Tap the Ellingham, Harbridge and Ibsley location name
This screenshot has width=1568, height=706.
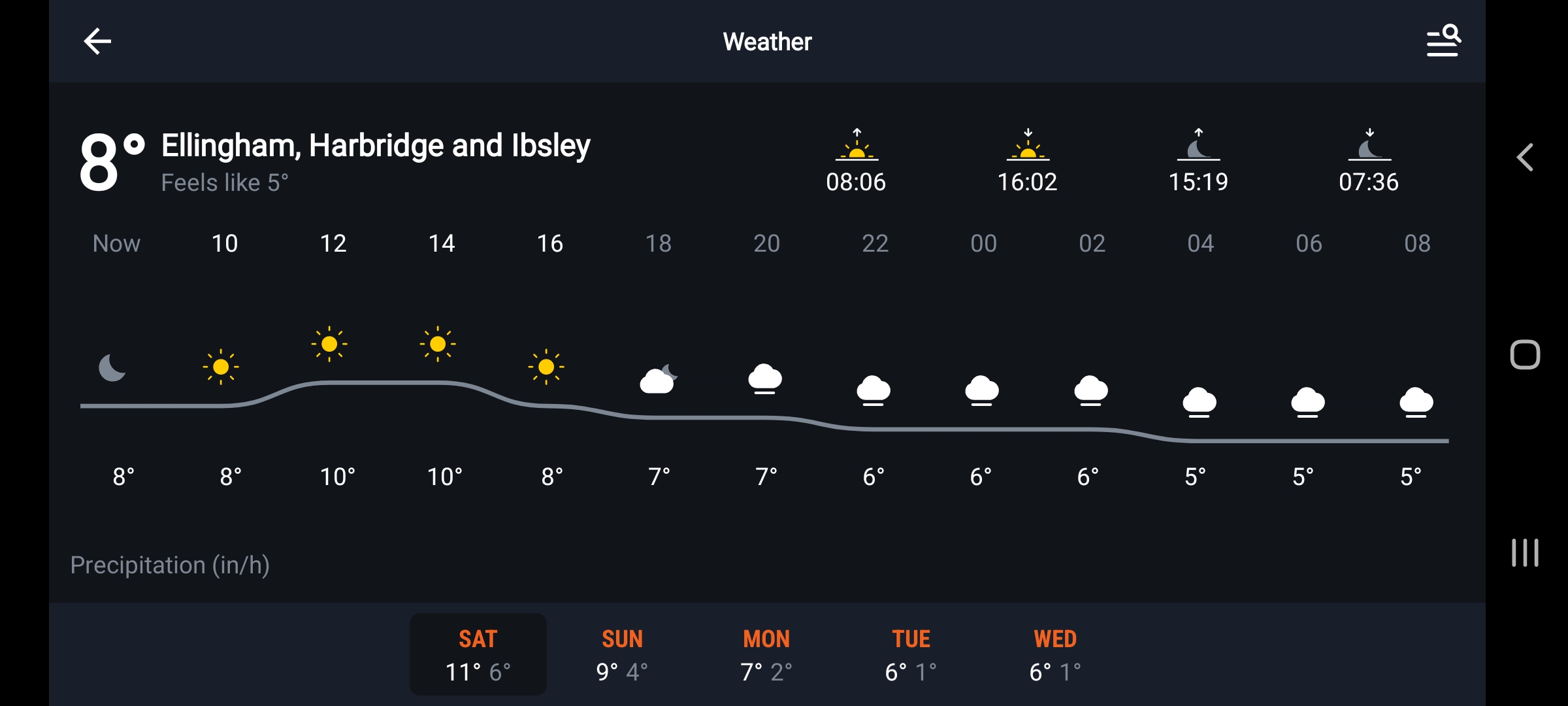pyautogui.click(x=376, y=145)
